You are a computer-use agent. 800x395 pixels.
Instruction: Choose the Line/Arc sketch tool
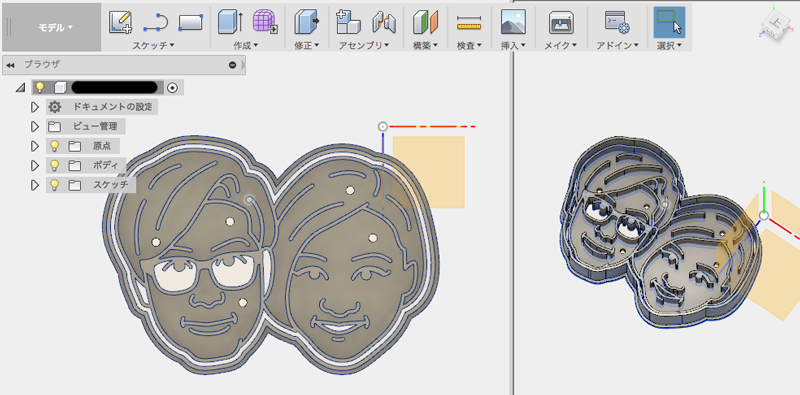pos(155,22)
